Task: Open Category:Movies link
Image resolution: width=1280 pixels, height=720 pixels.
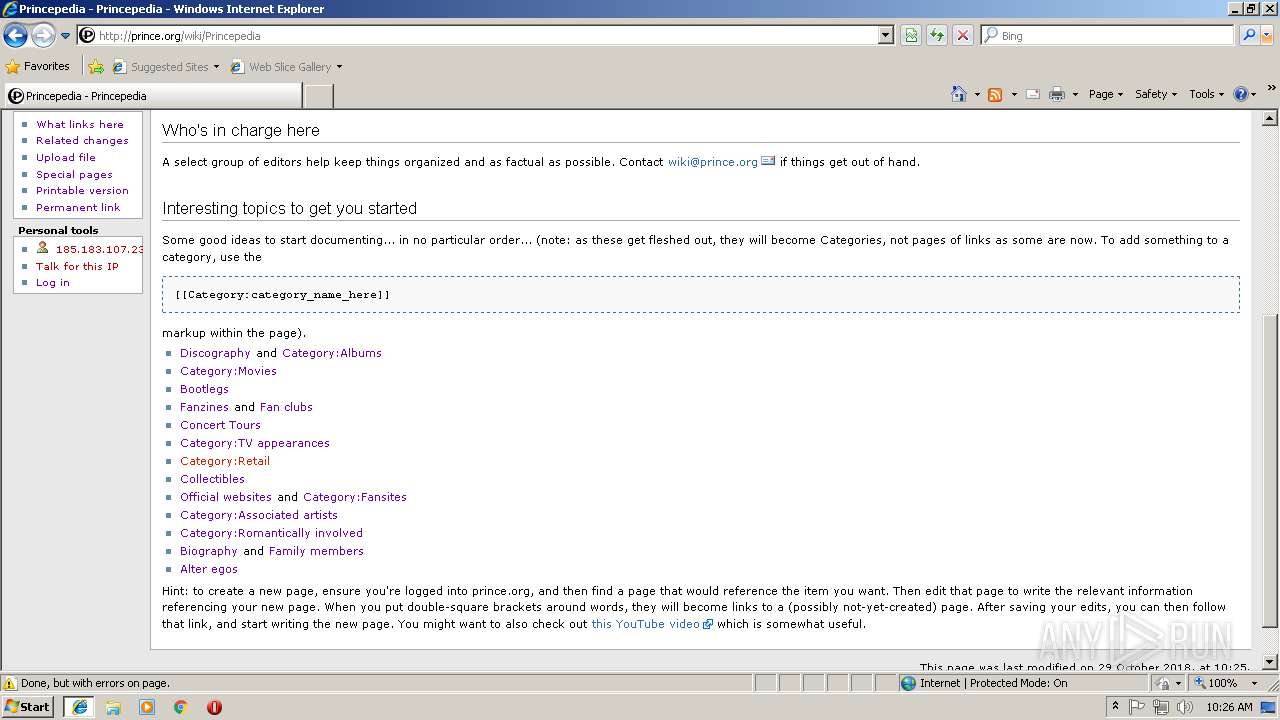Action: pos(228,371)
